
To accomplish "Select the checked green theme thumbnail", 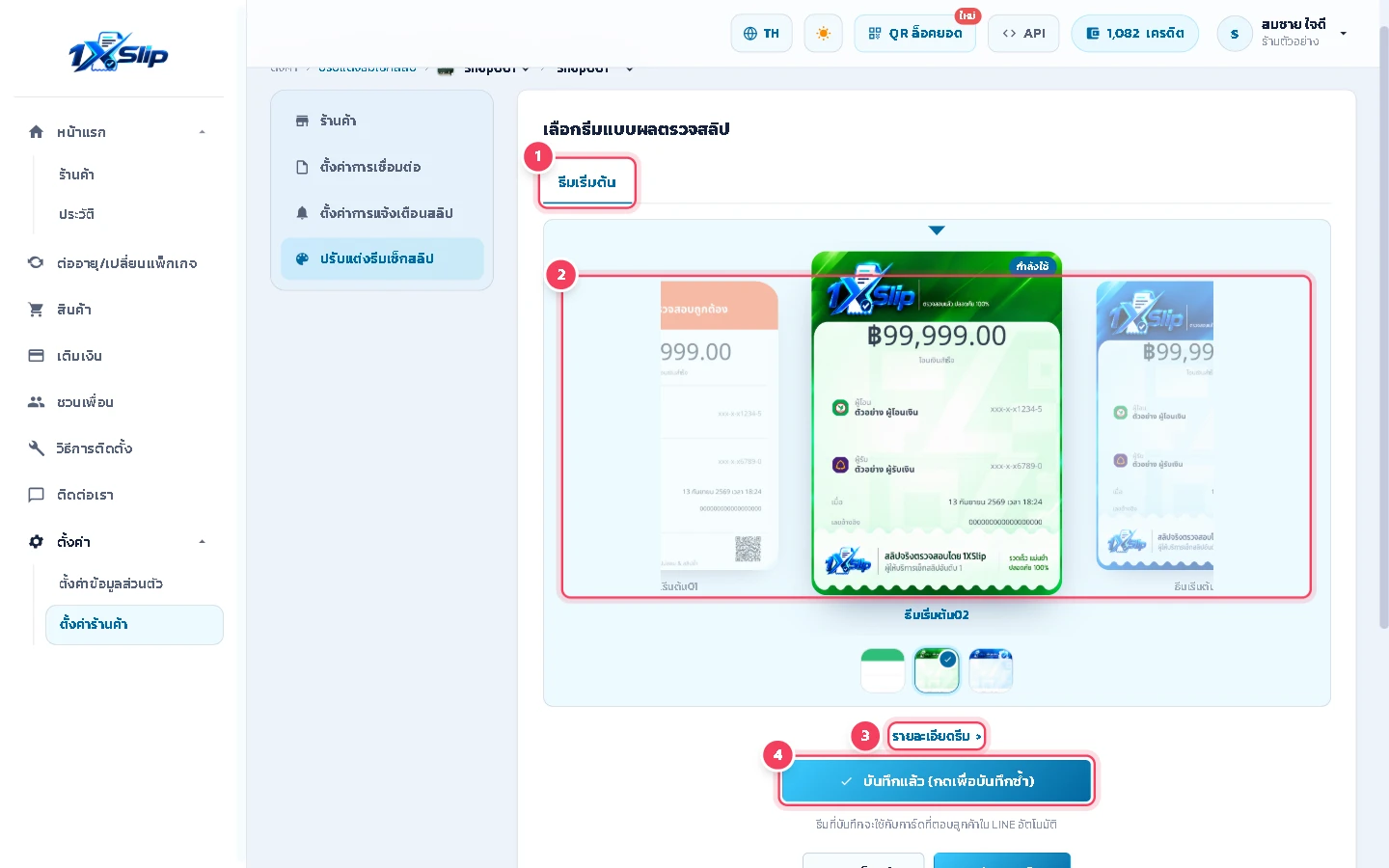I will 937,670.
